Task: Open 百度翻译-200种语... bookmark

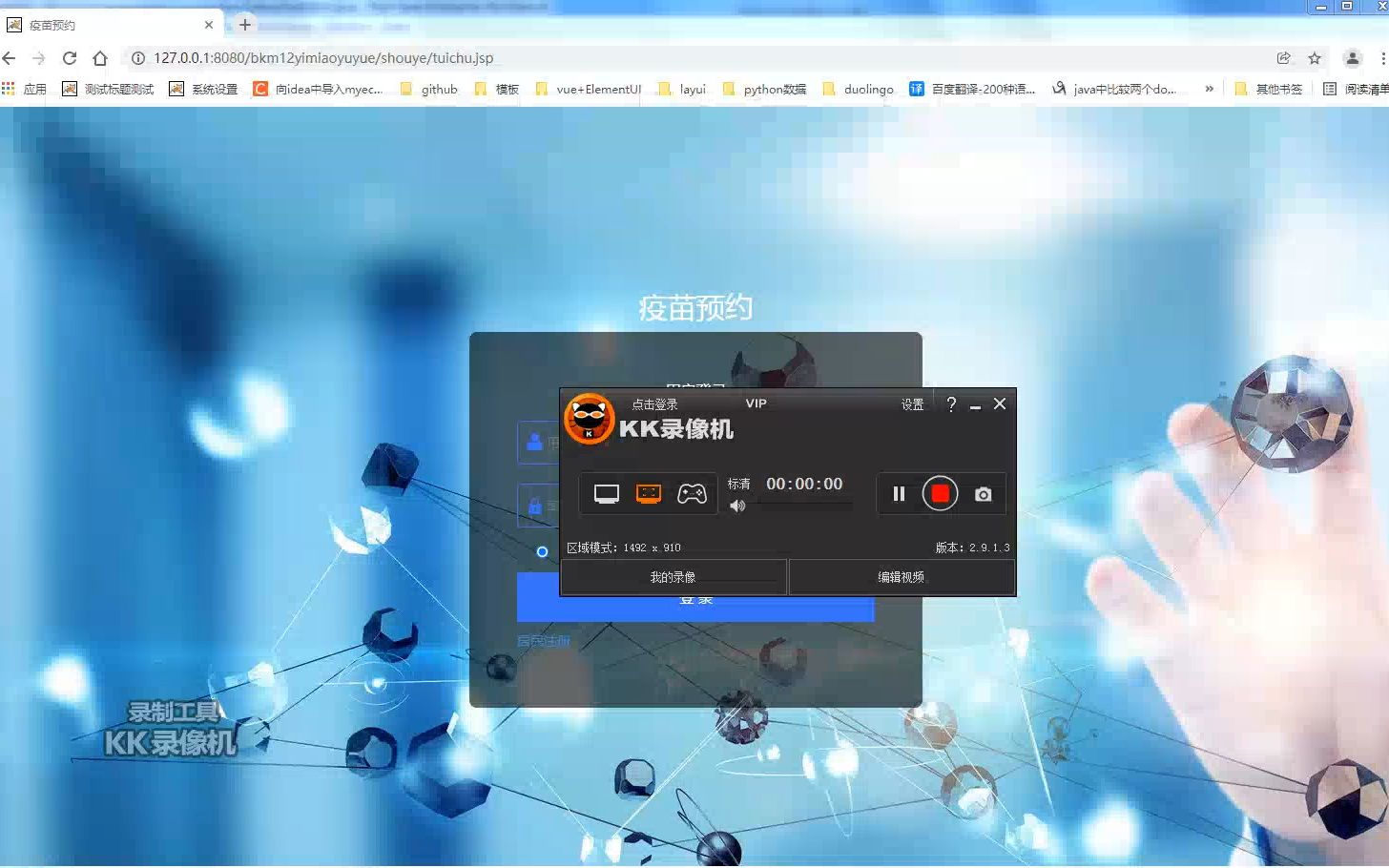Action: [x=973, y=89]
